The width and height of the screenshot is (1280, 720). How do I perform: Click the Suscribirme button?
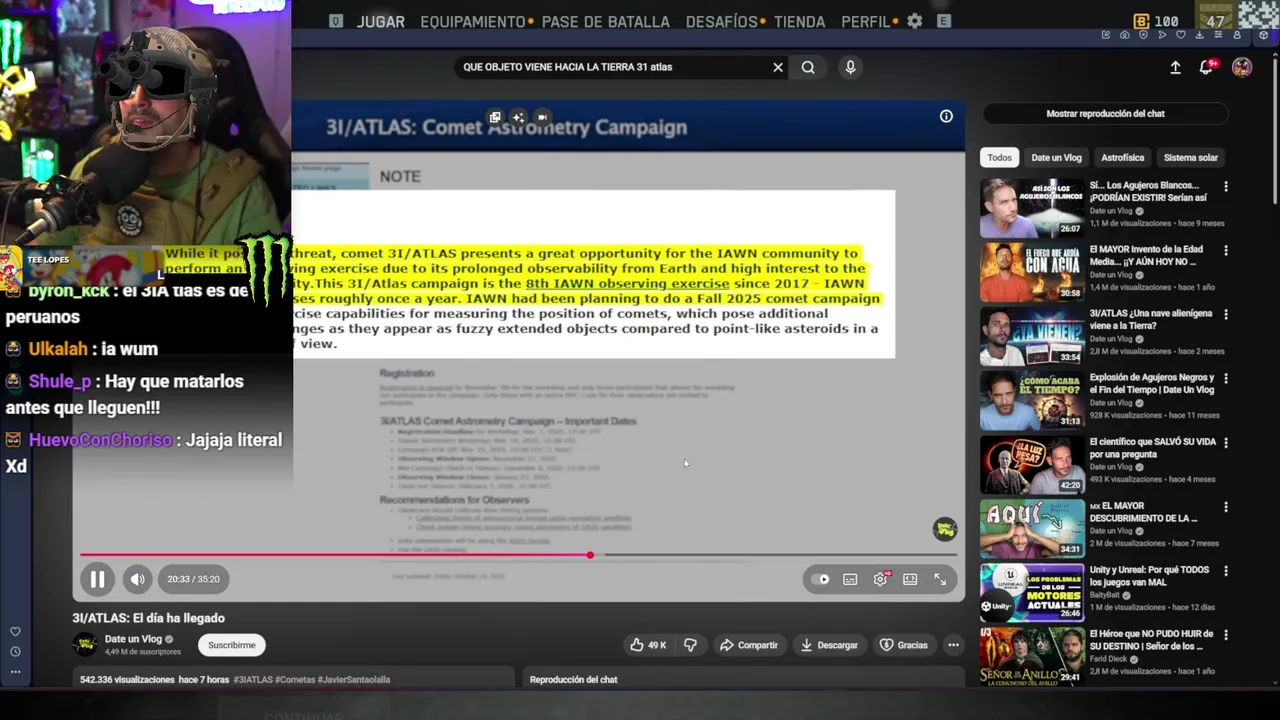click(231, 645)
